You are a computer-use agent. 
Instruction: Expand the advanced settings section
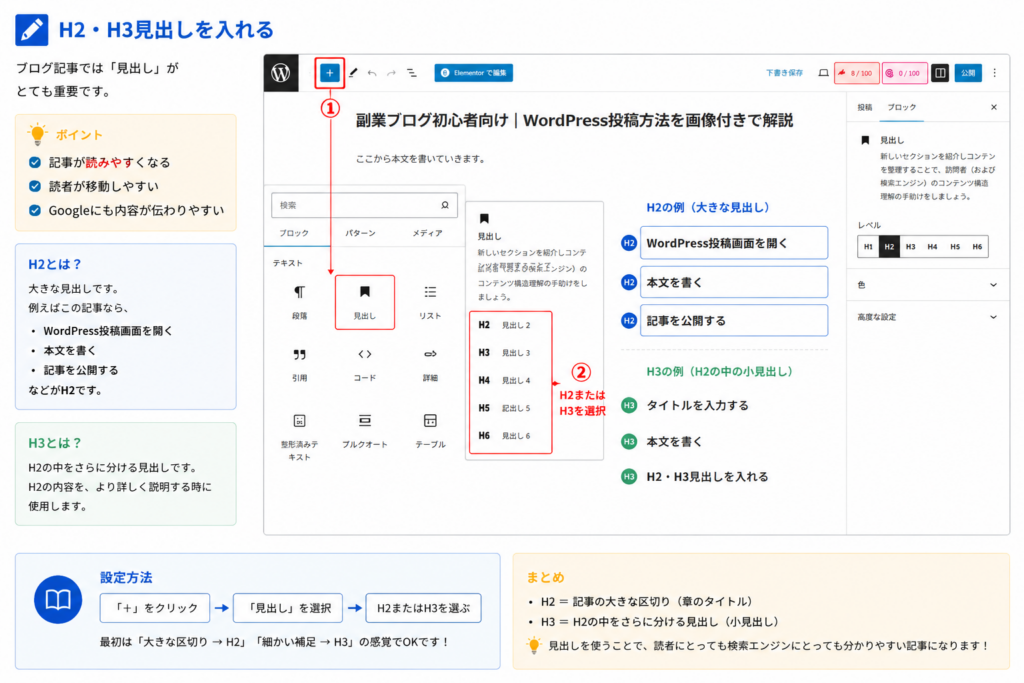(927, 317)
